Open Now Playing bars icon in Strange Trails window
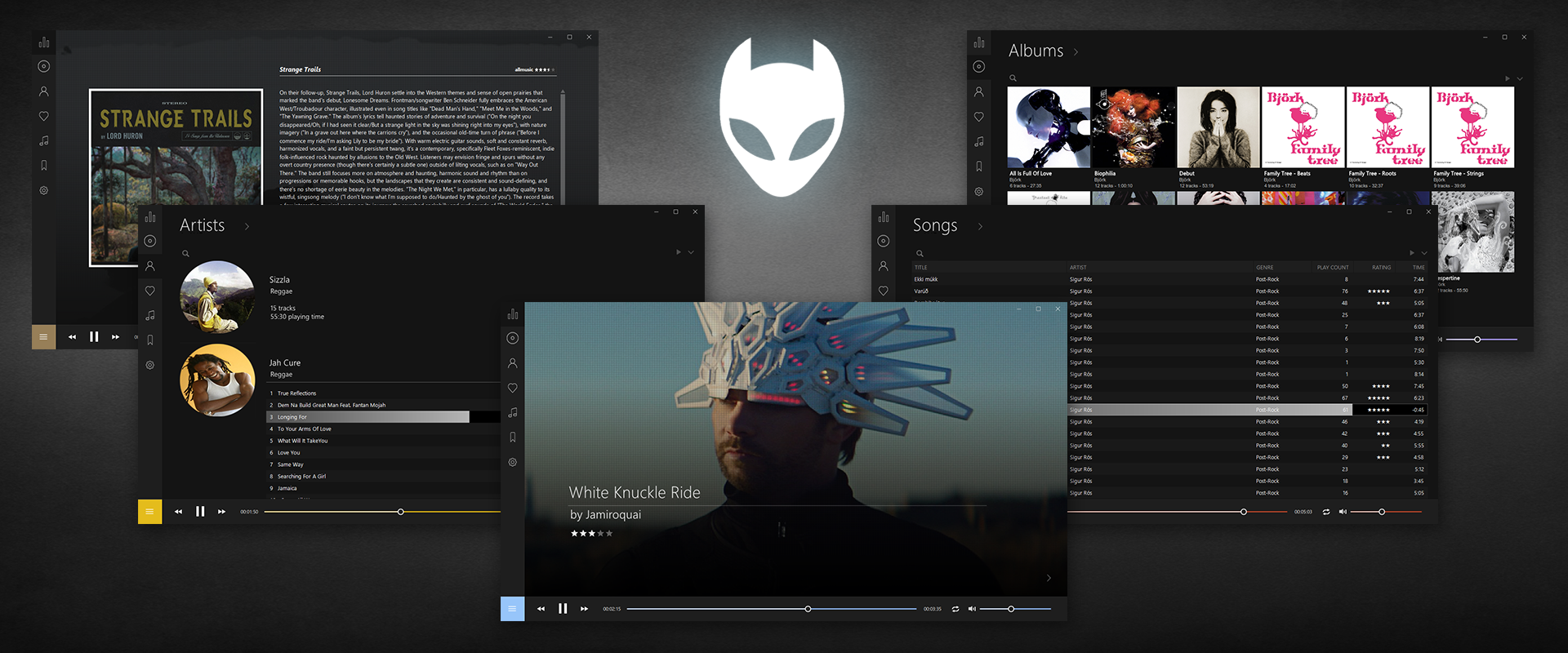Viewport: 1568px width, 653px height. click(43, 42)
